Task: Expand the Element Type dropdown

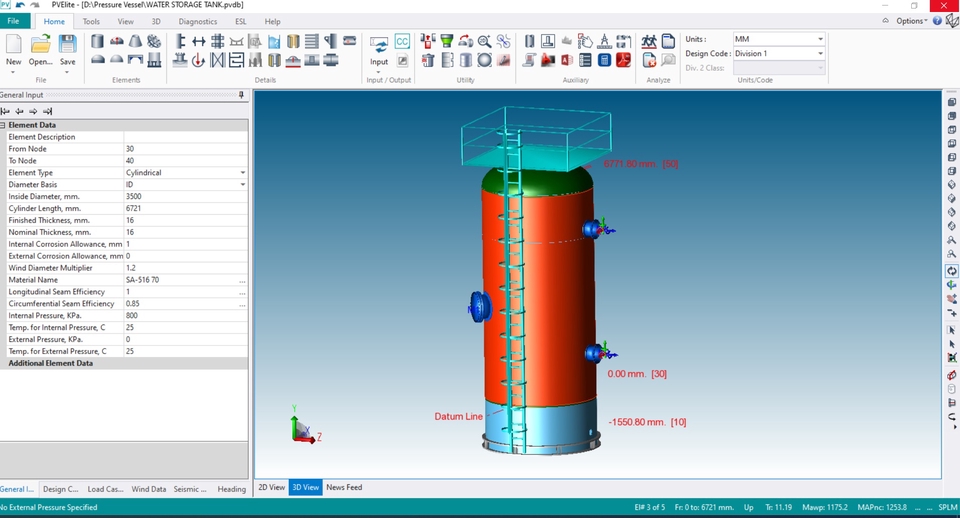Action: [x=242, y=173]
